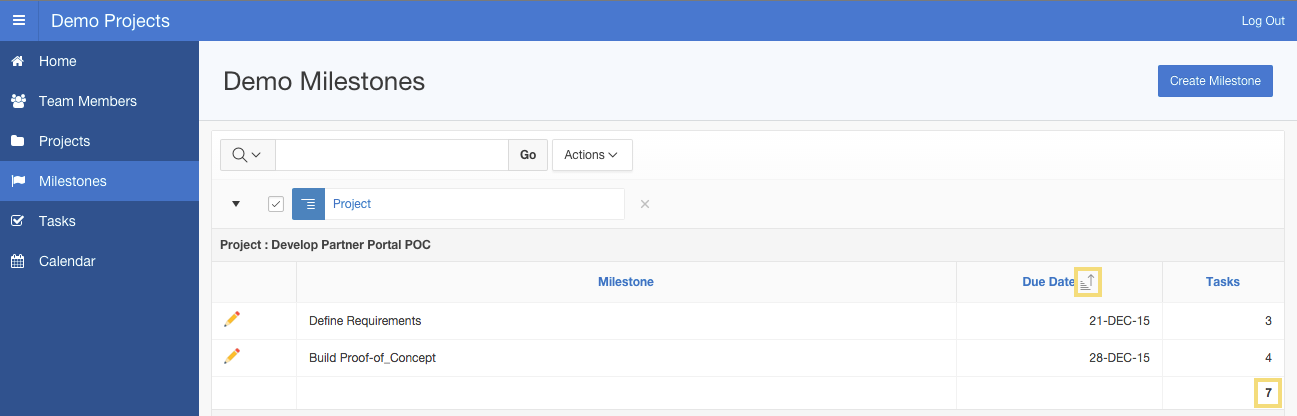Uncheck the Project control break checkbox
1297x416 pixels.
(x=276, y=204)
